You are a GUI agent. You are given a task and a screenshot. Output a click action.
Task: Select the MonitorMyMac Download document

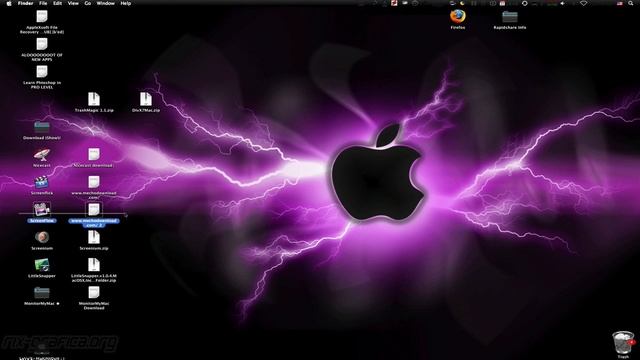click(94, 293)
